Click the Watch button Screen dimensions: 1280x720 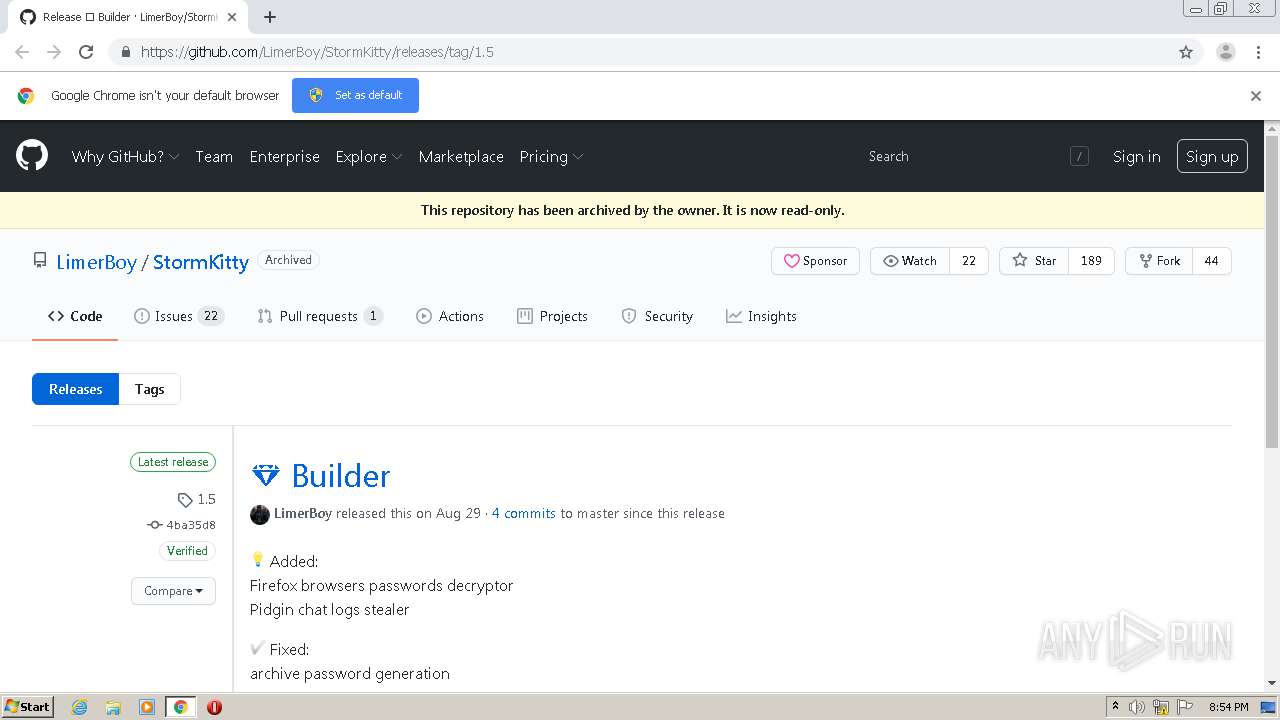(910, 261)
